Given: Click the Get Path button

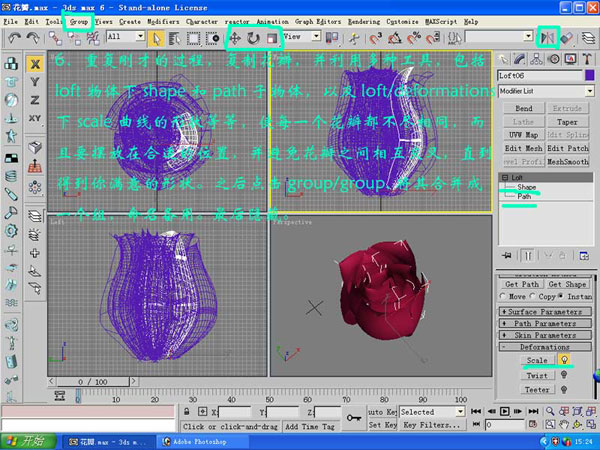Looking at the screenshot, I should coord(522,284).
